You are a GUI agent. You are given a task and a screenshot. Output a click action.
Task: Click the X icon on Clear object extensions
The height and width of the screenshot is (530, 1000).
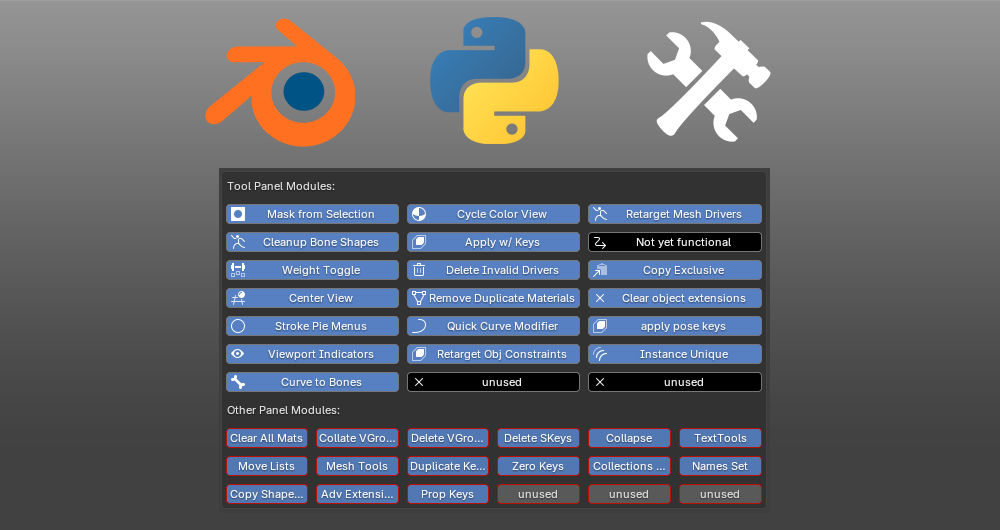[600, 298]
